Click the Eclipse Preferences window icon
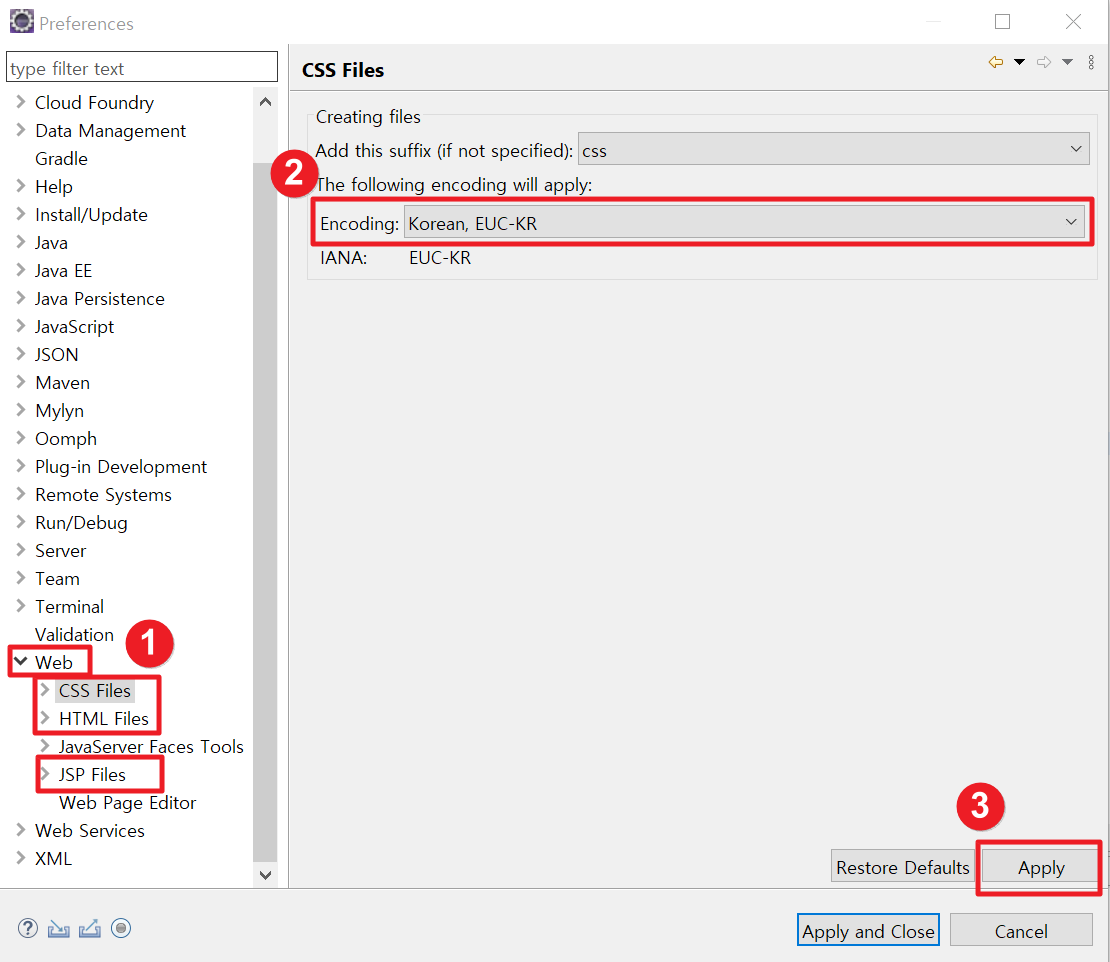 (21, 22)
